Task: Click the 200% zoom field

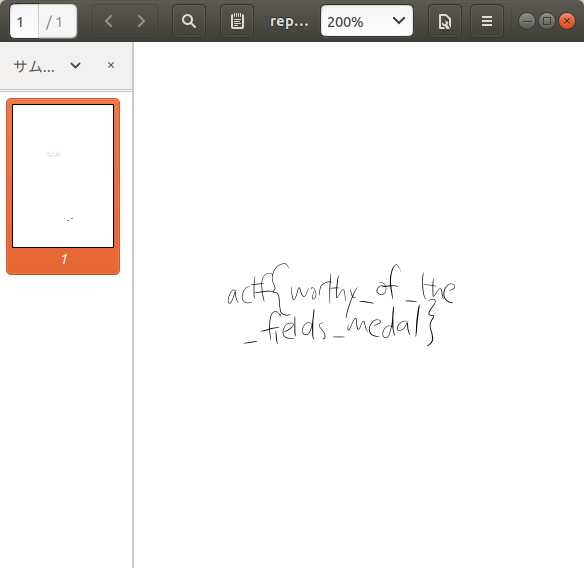Action: click(367, 21)
